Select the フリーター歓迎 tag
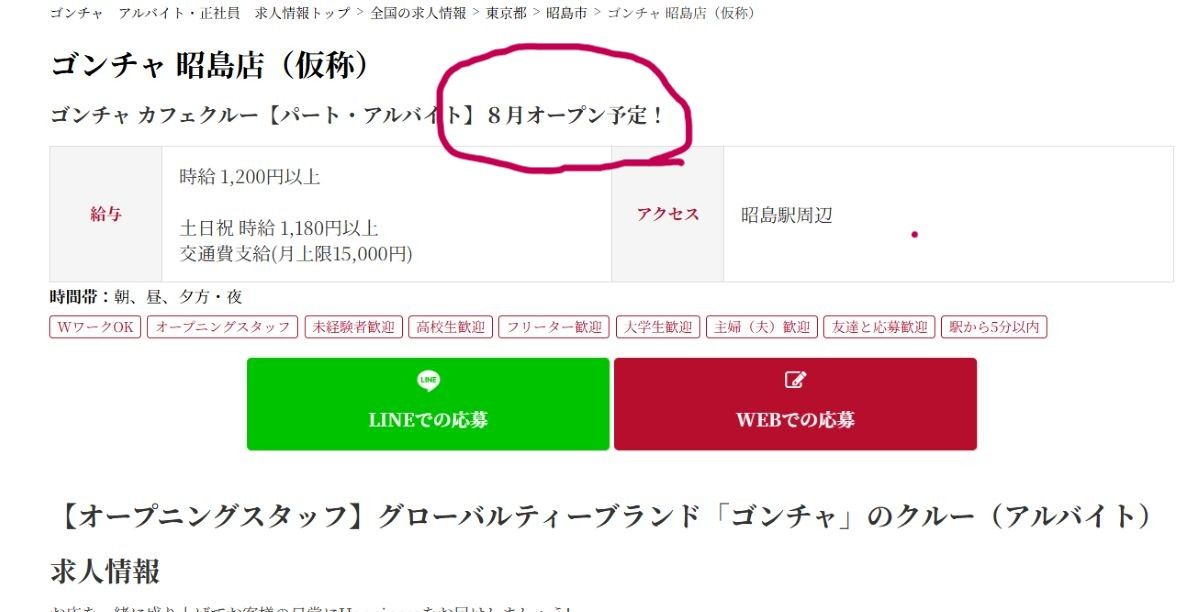This screenshot has height=612, width=1200. (555, 327)
